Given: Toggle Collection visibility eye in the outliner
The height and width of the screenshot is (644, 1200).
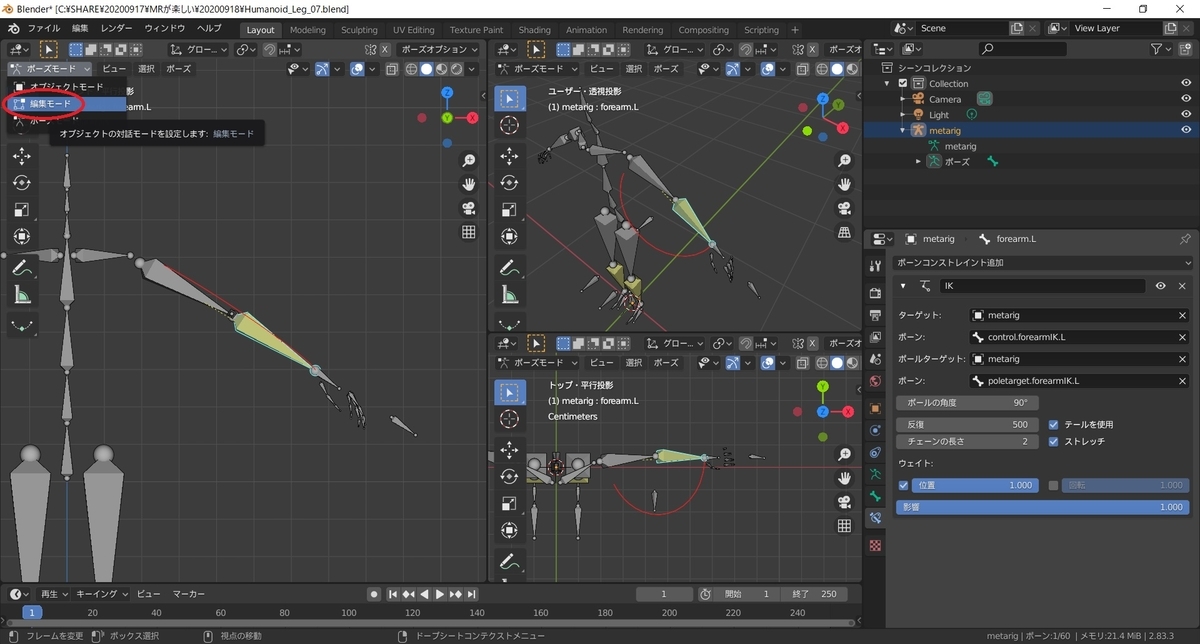Looking at the screenshot, I should pos(1186,84).
